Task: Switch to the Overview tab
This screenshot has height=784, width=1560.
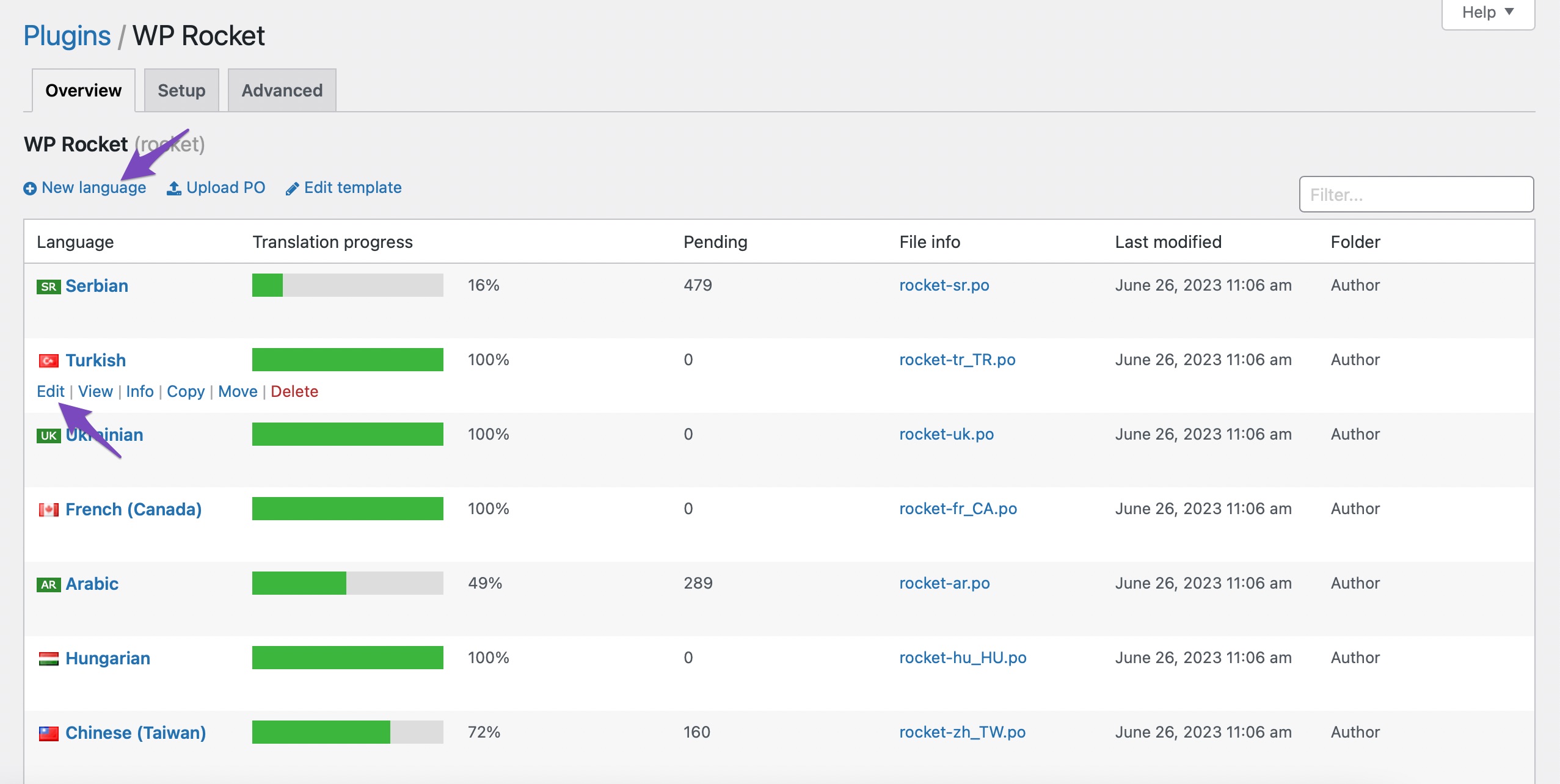Action: click(x=84, y=90)
